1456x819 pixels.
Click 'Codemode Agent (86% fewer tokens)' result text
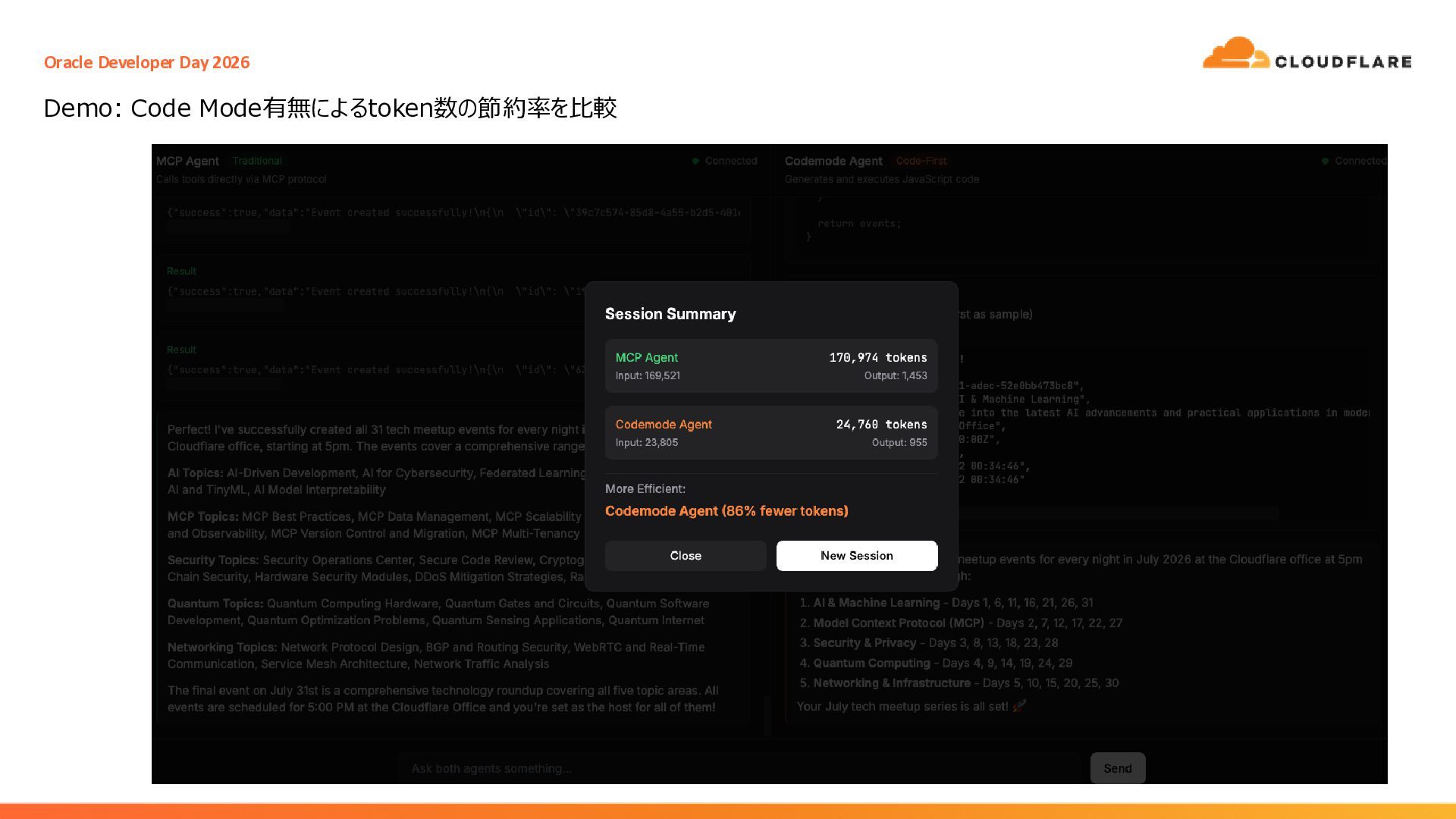726,511
